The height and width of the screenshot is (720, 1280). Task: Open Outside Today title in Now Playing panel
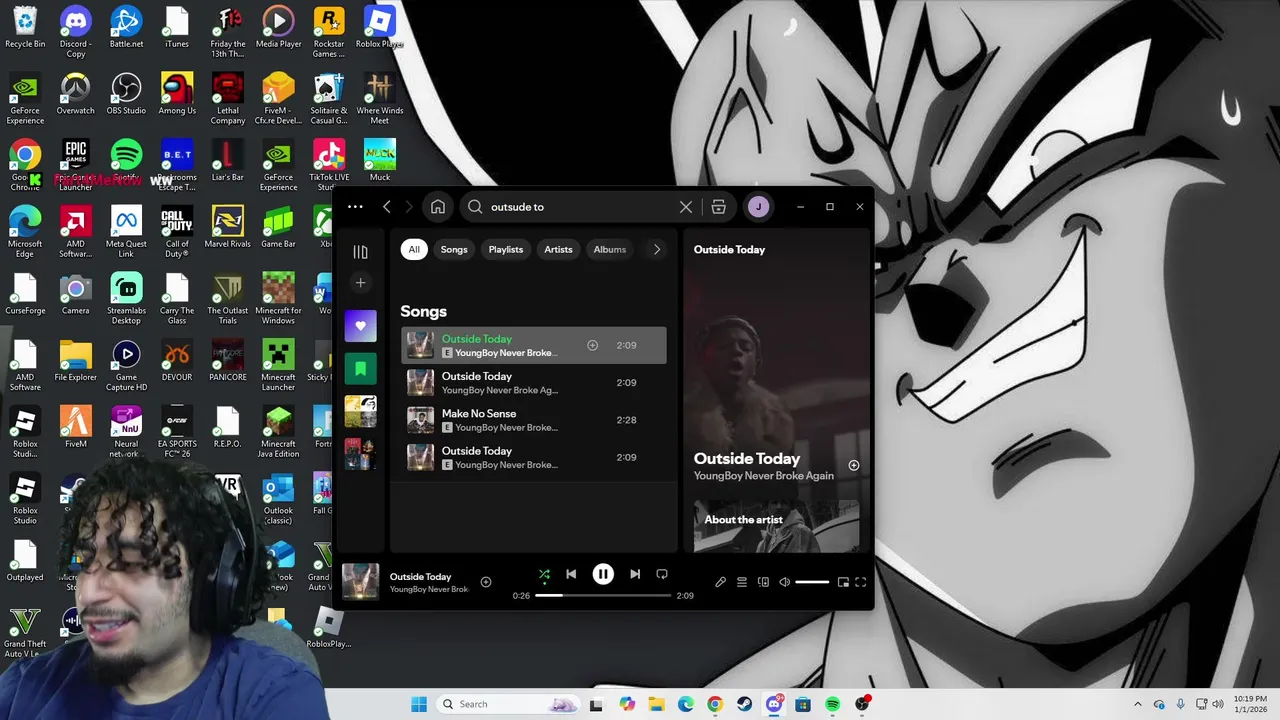click(747, 459)
